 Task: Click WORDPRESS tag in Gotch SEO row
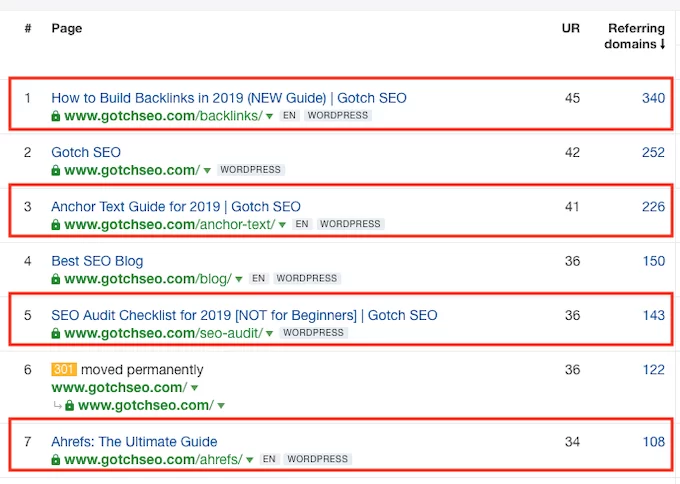pos(251,170)
